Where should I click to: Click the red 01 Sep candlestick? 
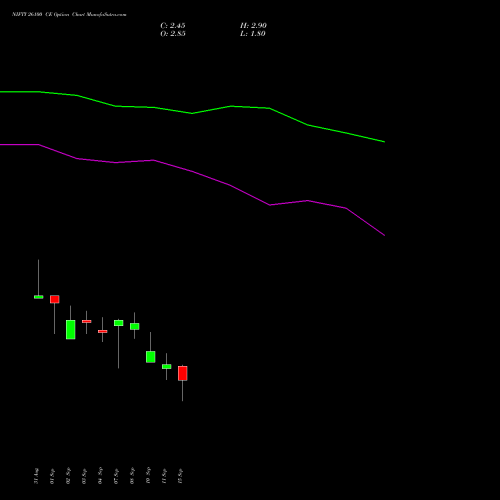(55, 299)
